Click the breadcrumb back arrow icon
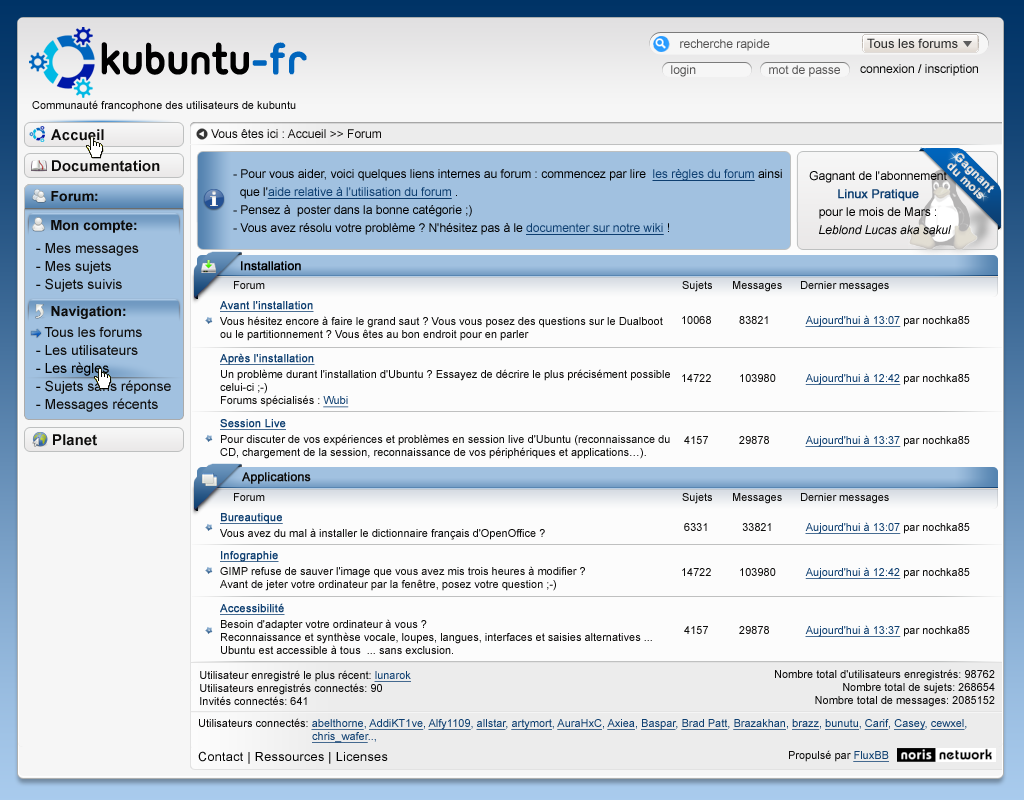This screenshot has height=800, width=1024. pyautogui.click(x=201, y=134)
